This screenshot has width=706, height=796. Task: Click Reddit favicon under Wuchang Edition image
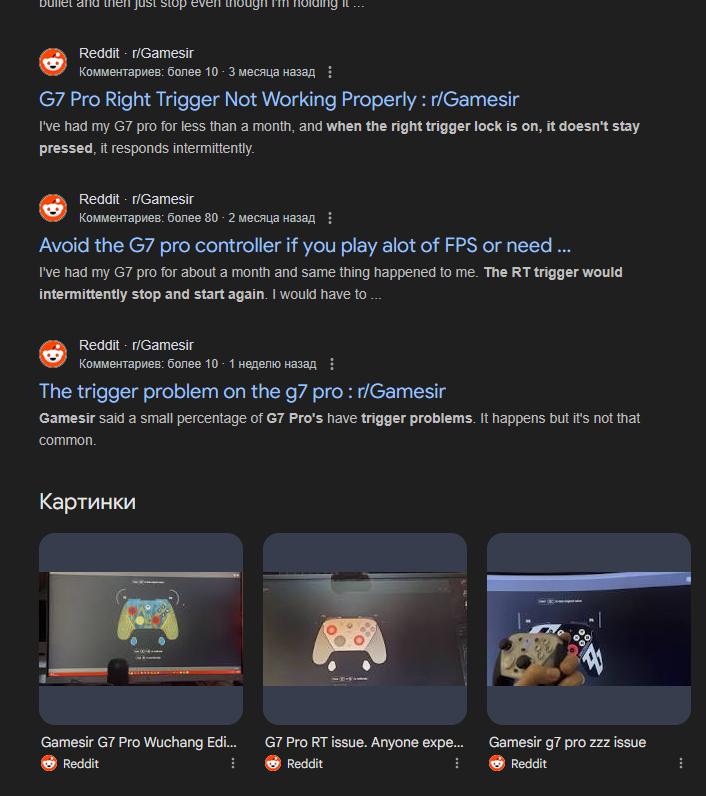(49, 764)
